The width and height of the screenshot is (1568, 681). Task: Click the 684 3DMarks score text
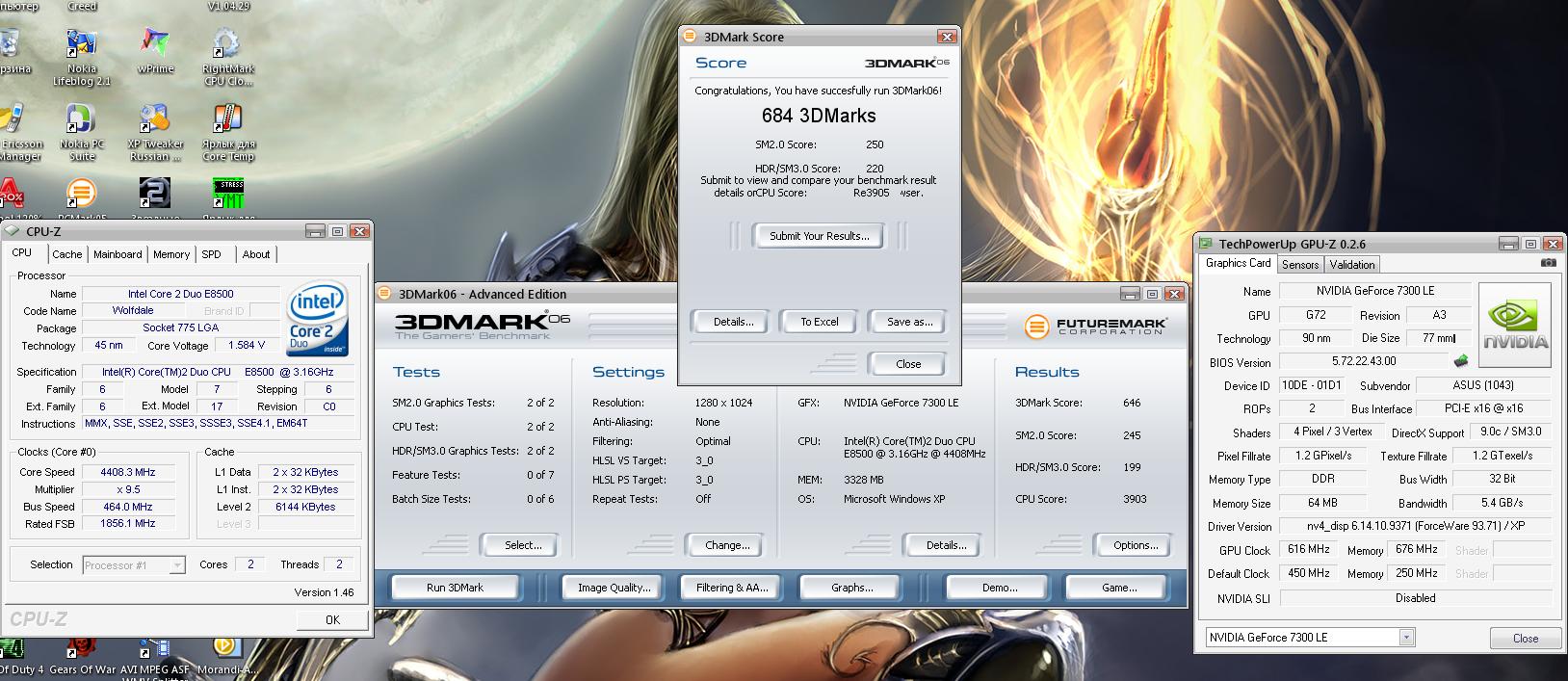point(819,116)
